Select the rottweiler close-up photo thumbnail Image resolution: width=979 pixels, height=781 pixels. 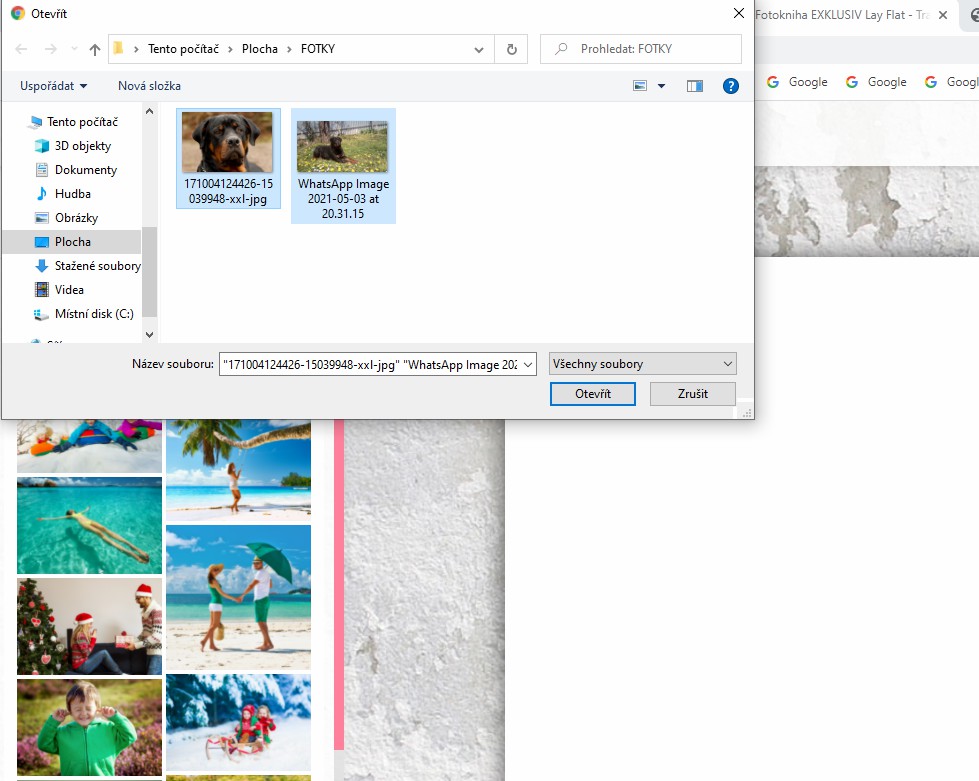[227, 143]
